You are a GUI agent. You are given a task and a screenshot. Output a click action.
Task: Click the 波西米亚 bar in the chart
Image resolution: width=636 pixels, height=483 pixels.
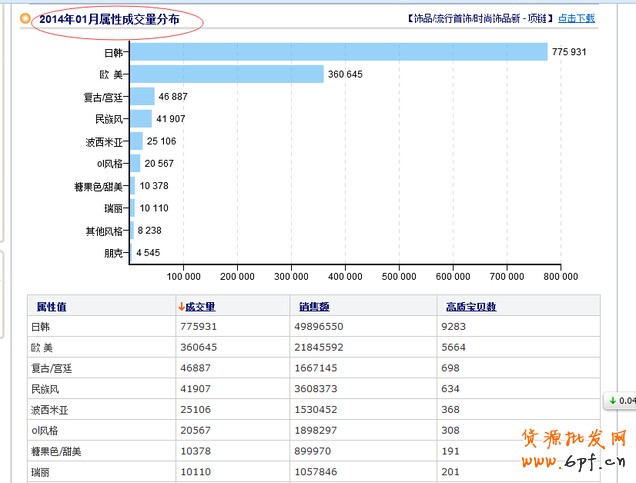pos(136,141)
